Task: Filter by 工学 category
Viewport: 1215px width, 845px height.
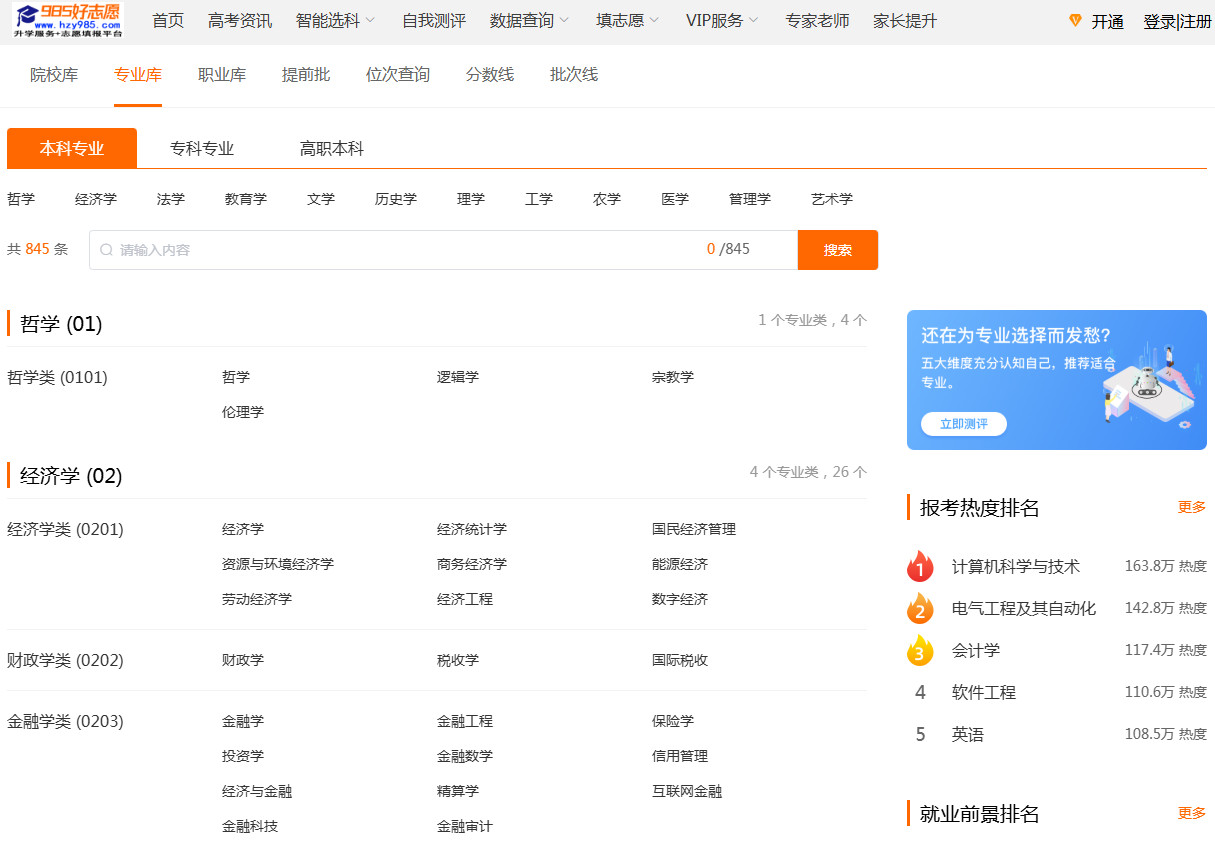Action: [539, 199]
